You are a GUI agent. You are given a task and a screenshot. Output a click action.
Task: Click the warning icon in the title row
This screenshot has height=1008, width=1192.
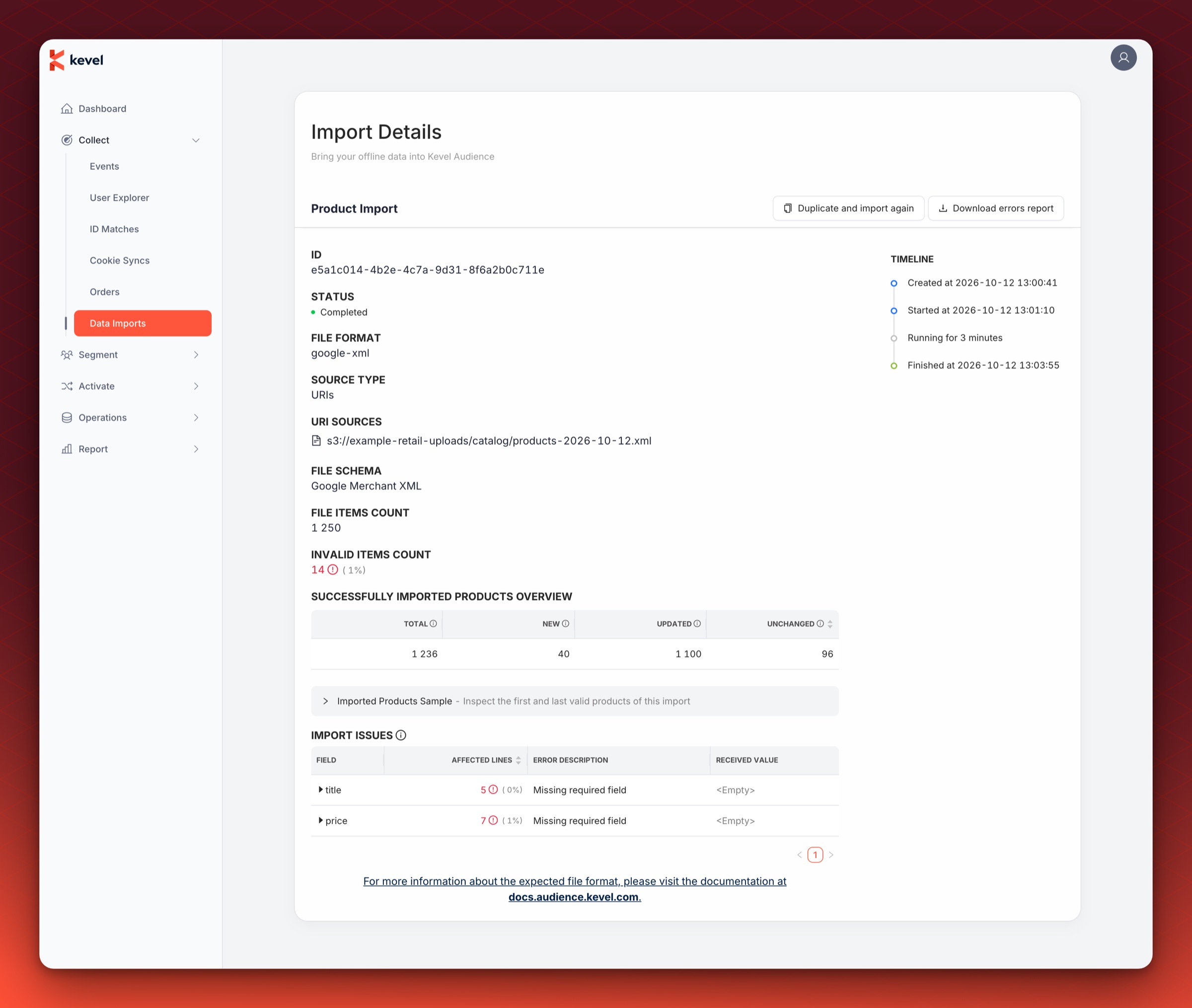click(493, 790)
